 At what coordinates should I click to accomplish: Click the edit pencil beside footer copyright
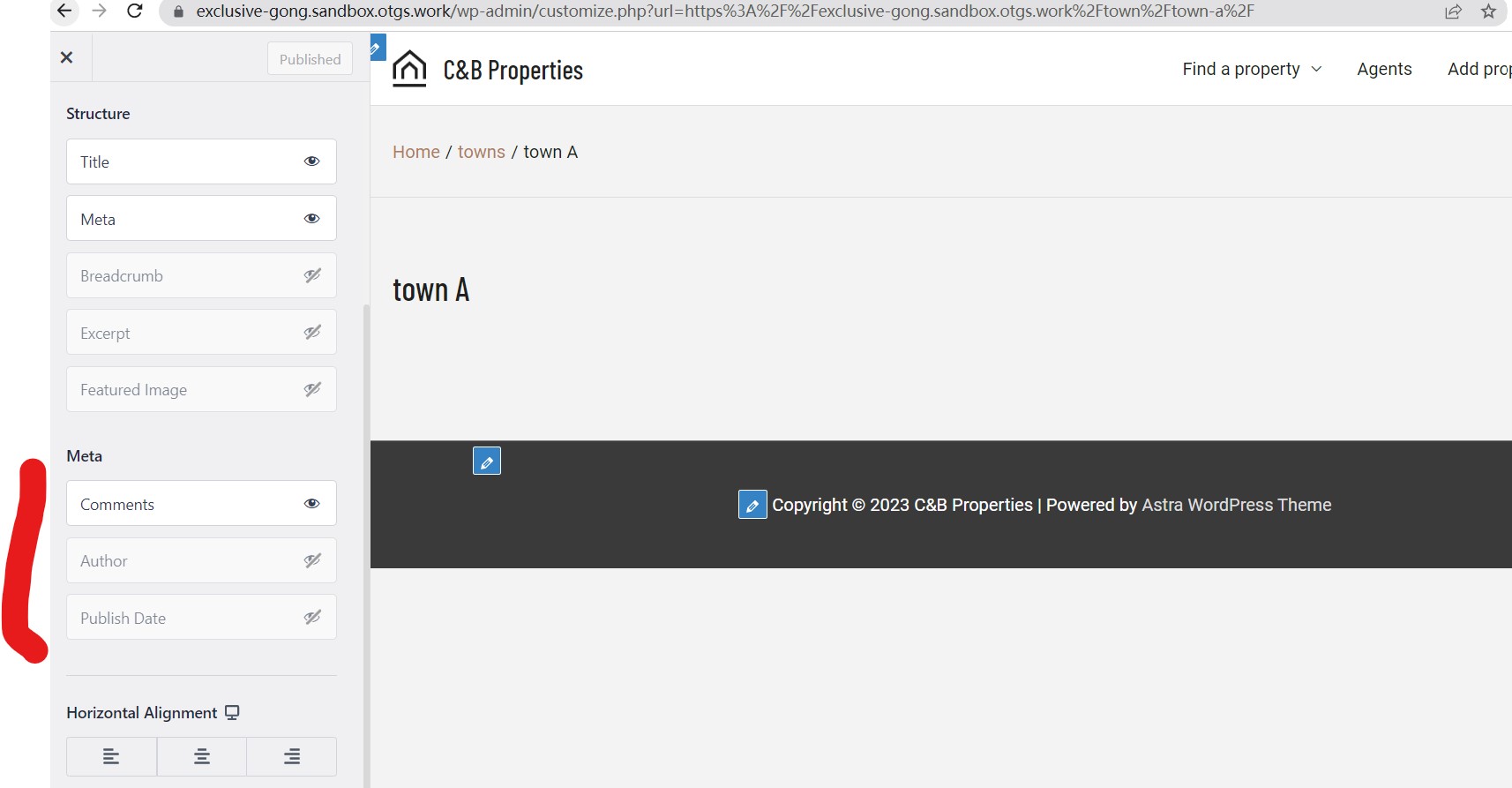click(752, 505)
